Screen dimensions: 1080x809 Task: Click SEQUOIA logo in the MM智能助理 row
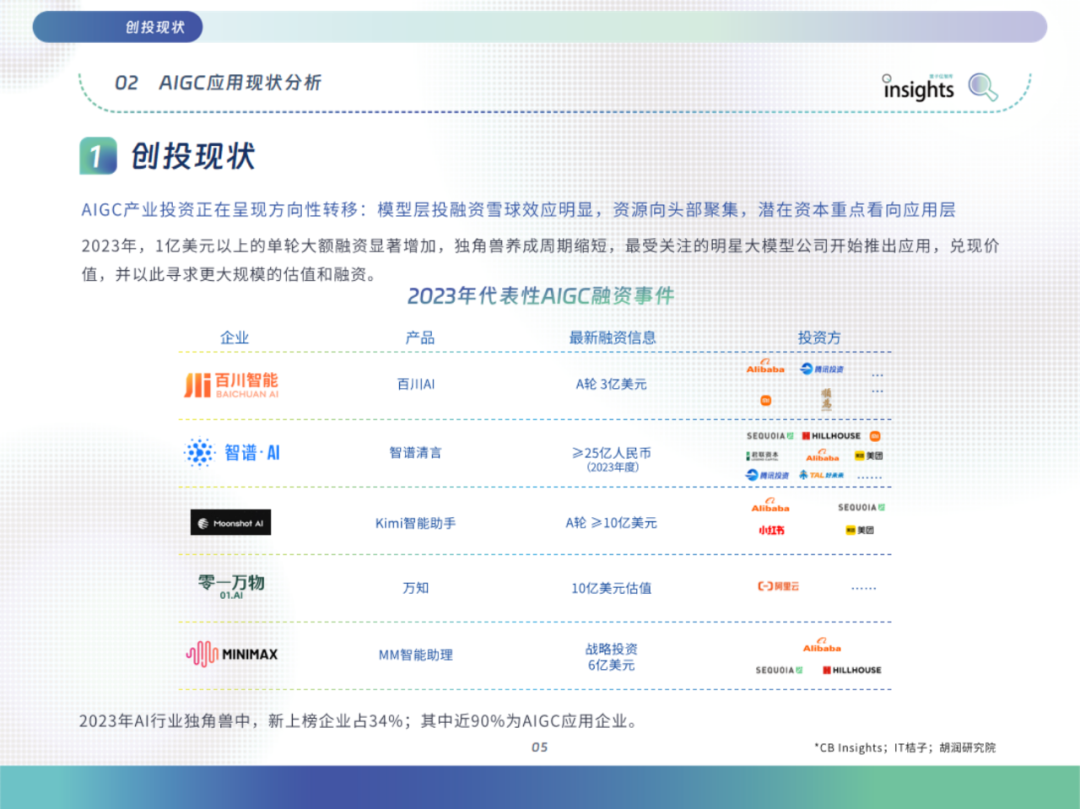tap(779, 670)
